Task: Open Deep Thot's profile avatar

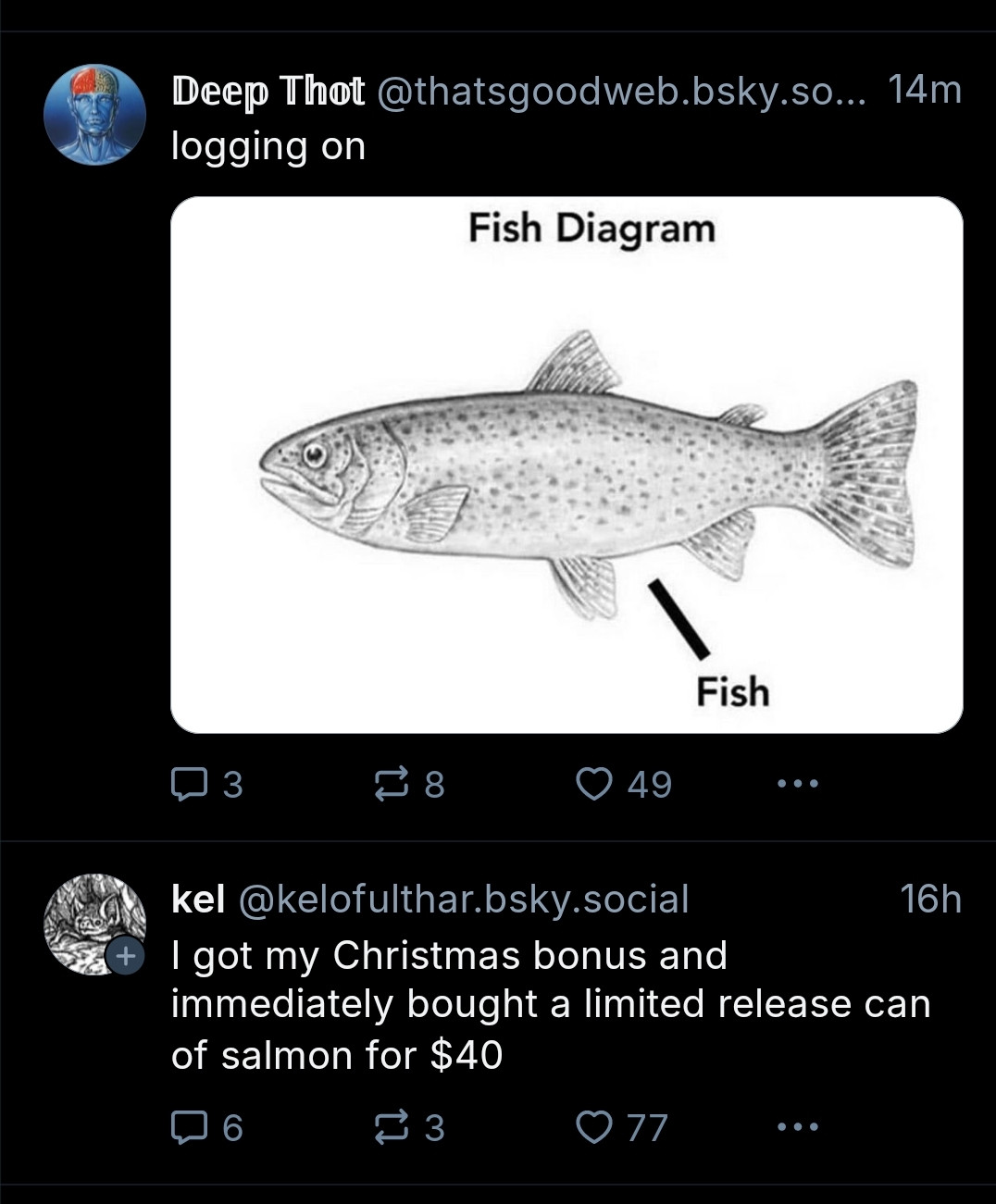Action: click(x=94, y=114)
